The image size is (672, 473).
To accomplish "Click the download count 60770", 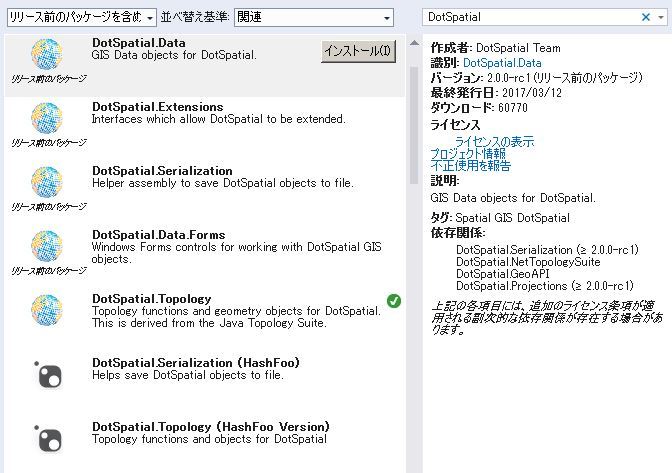I will 513,108.
